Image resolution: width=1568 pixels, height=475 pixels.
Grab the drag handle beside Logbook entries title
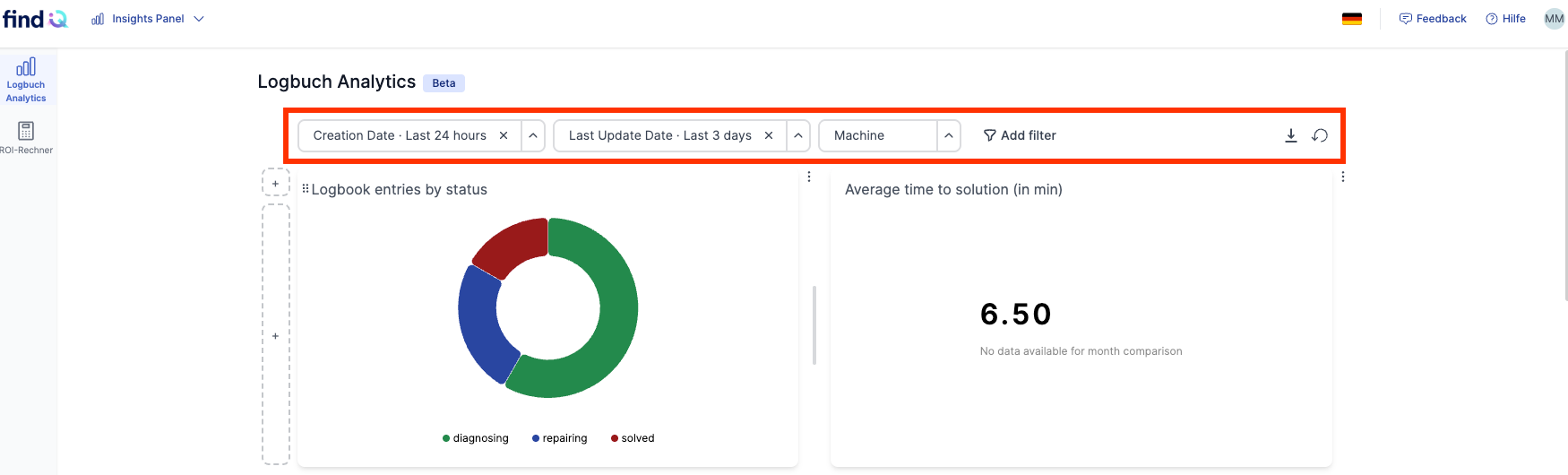click(x=306, y=189)
